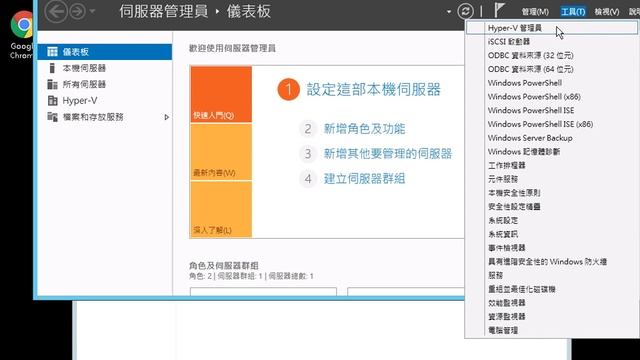
Task: Open navigation history dropdown arrow
Action: click(93, 11)
